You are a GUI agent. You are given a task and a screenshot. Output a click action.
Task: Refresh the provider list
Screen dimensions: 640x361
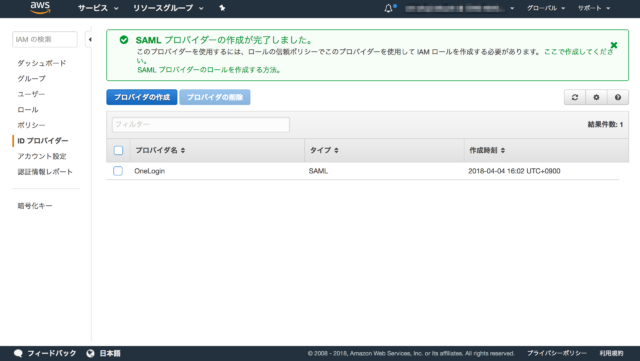click(x=575, y=97)
